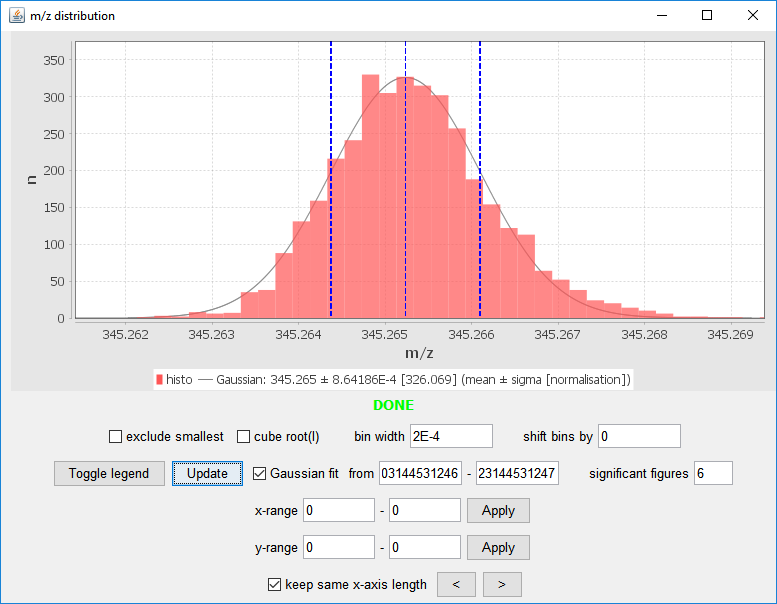Close the m/z distribution window
Image resolution: width=777 pixels, height=604 pixels.
tap(753, 15)
